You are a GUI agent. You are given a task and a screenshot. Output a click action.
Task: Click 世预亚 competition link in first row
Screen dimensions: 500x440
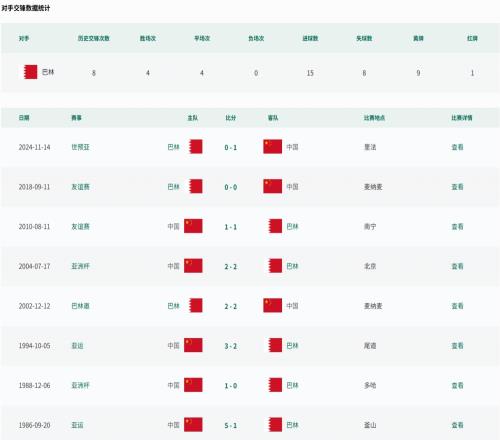(80, 147)
